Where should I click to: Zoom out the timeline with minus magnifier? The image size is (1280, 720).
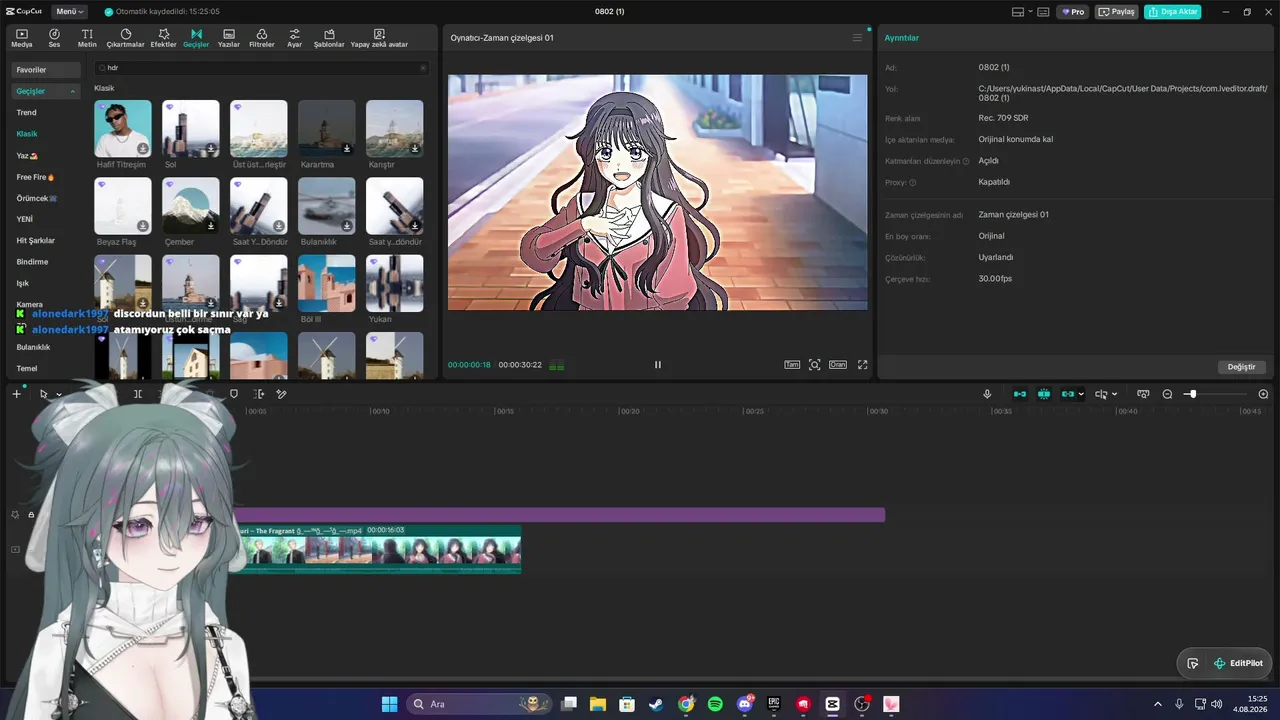click(1167, 394)
